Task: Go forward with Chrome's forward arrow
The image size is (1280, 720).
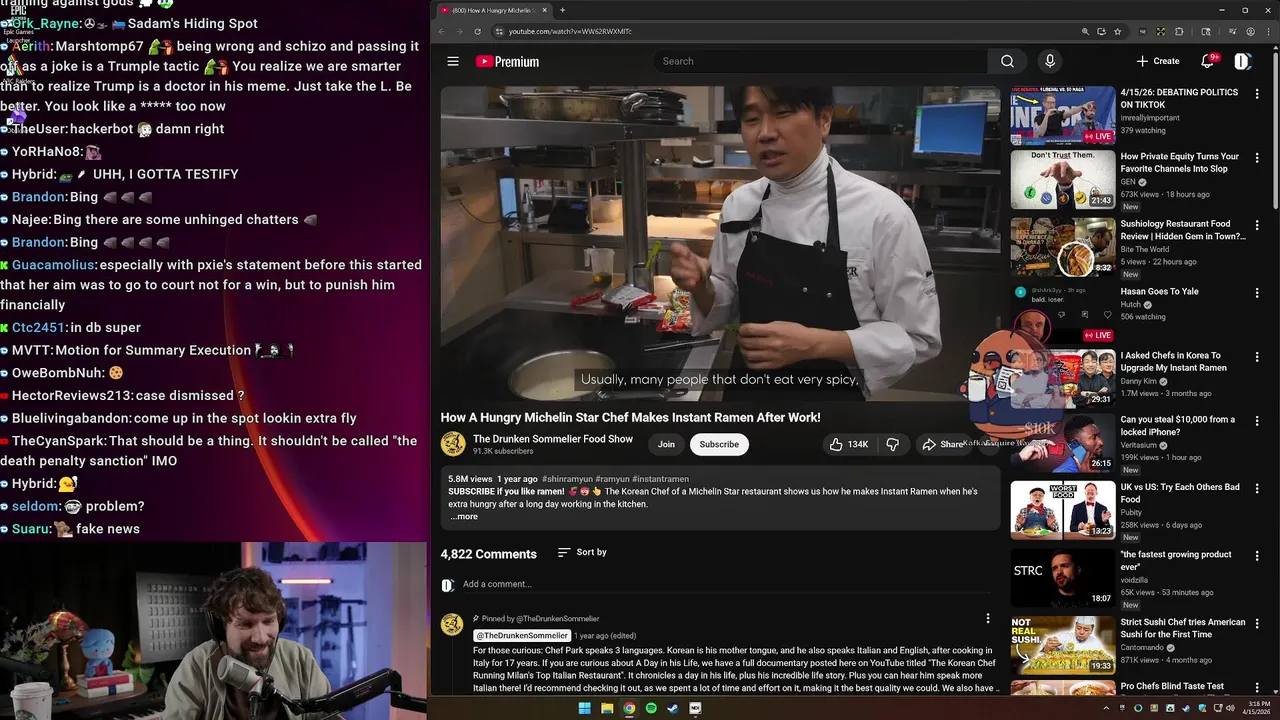Action: tap(460, 31)
